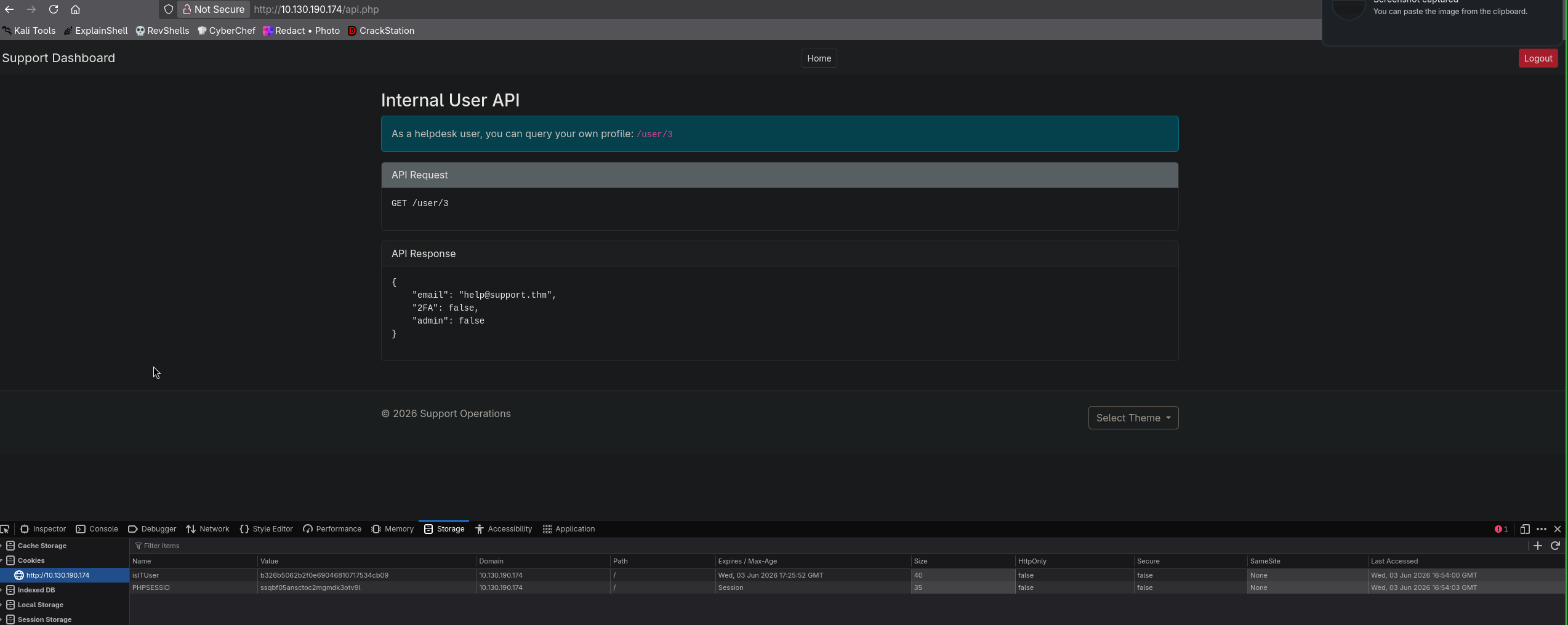Click the /user/3 profile path text
The height and width of the screenshot is (625, 1568).
654,134
